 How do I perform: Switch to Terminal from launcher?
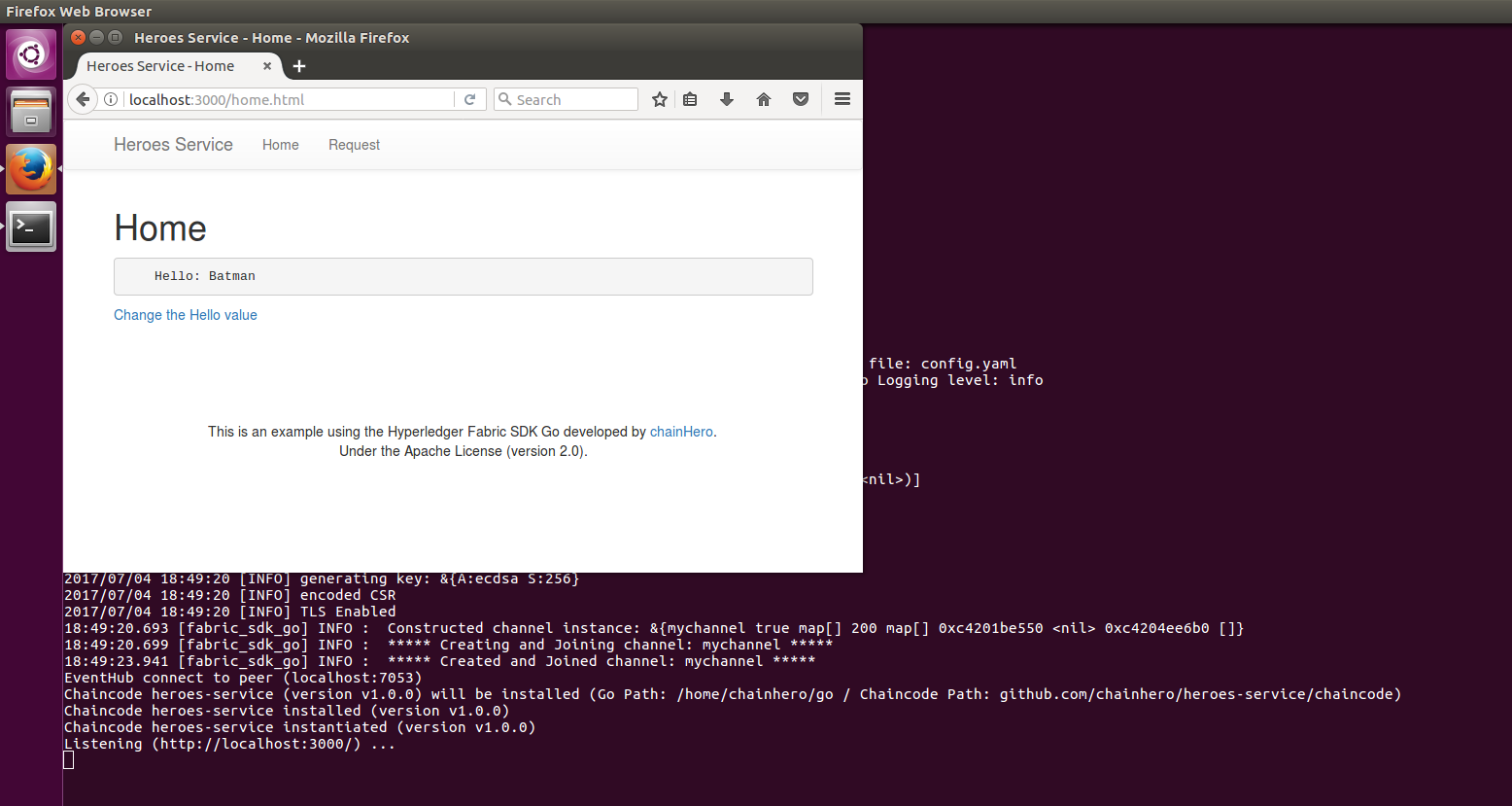point(31,227)
